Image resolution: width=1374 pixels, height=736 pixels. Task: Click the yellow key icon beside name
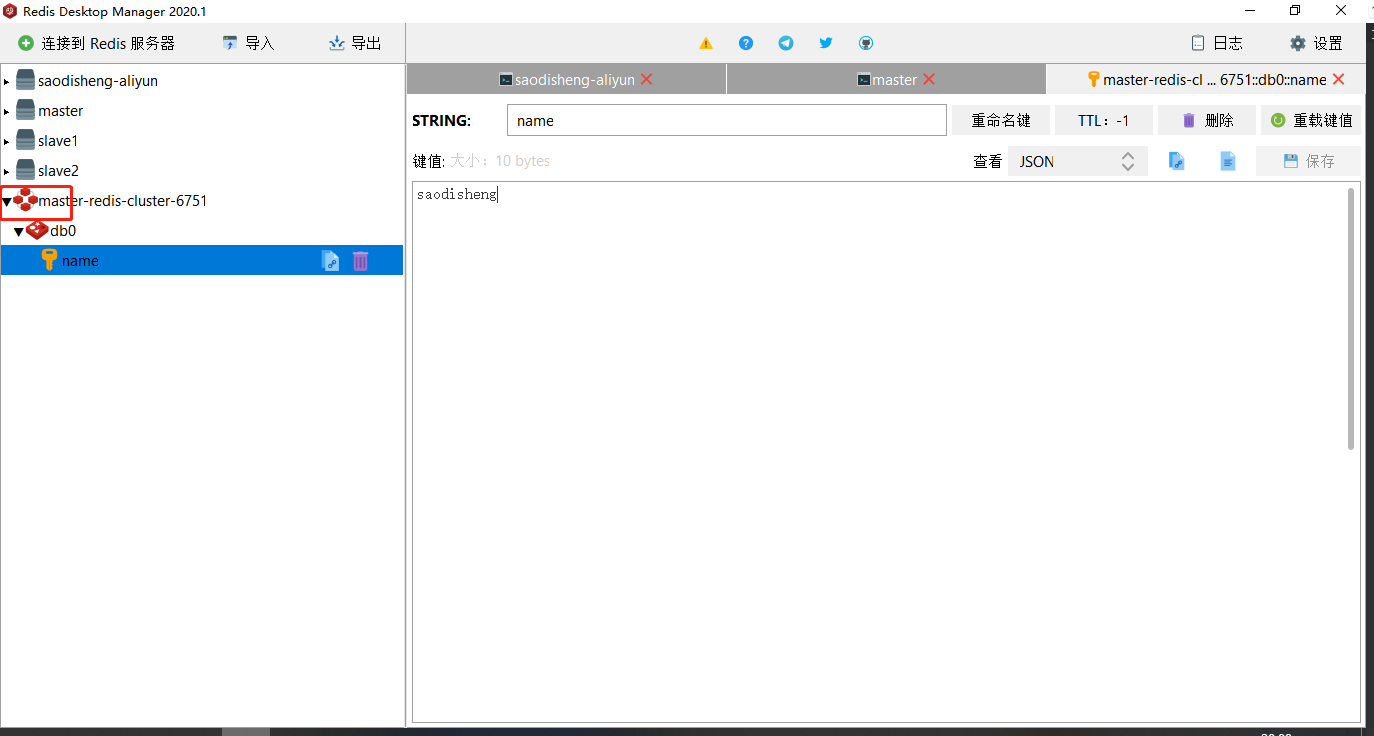point(49,260)
